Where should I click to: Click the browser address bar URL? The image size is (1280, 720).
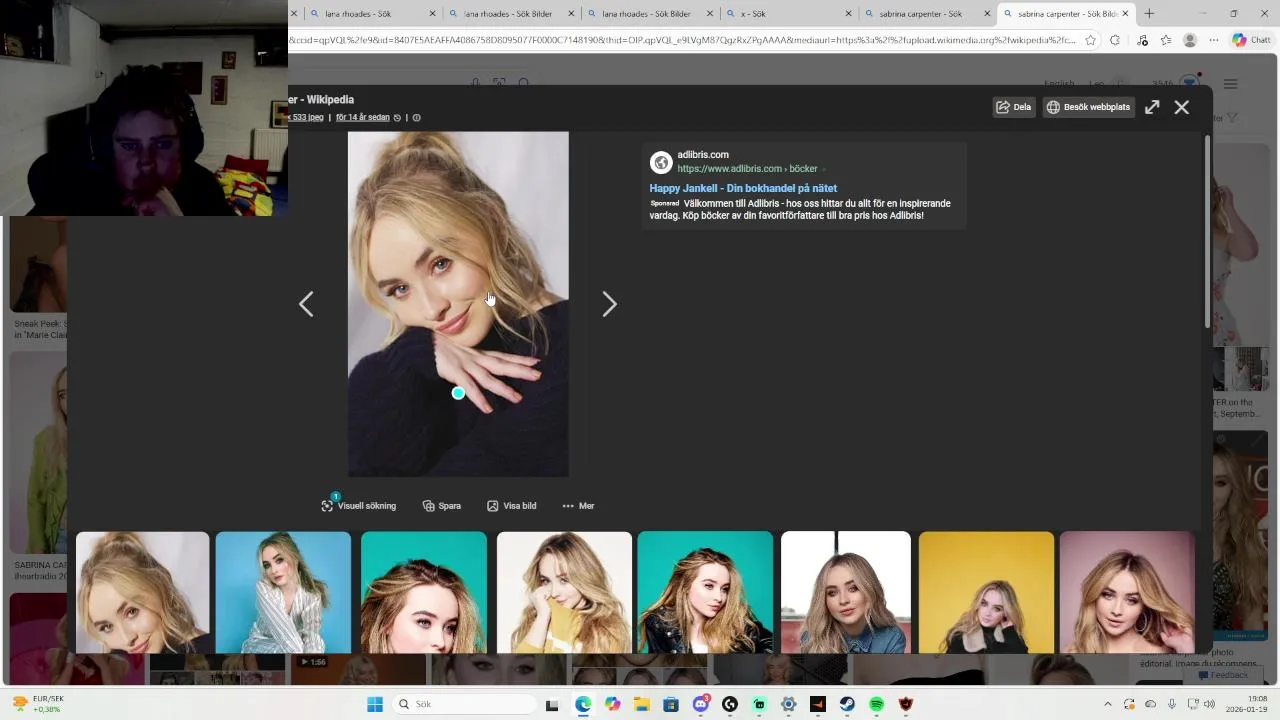(682, 41)
